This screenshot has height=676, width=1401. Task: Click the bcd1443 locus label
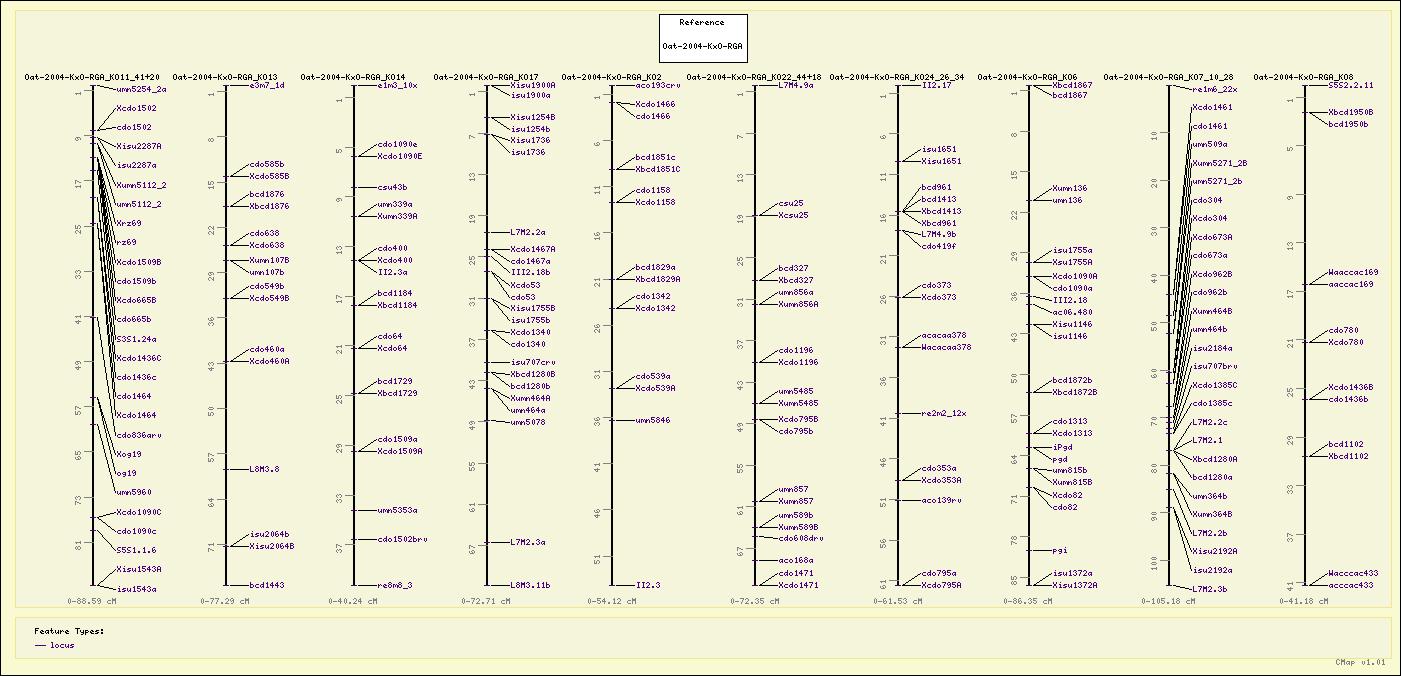coord(267,585)
